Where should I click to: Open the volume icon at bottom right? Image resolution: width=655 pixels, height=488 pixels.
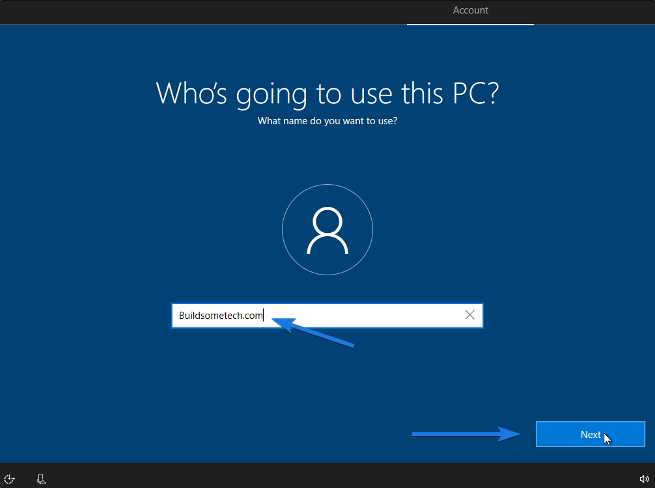644,479
